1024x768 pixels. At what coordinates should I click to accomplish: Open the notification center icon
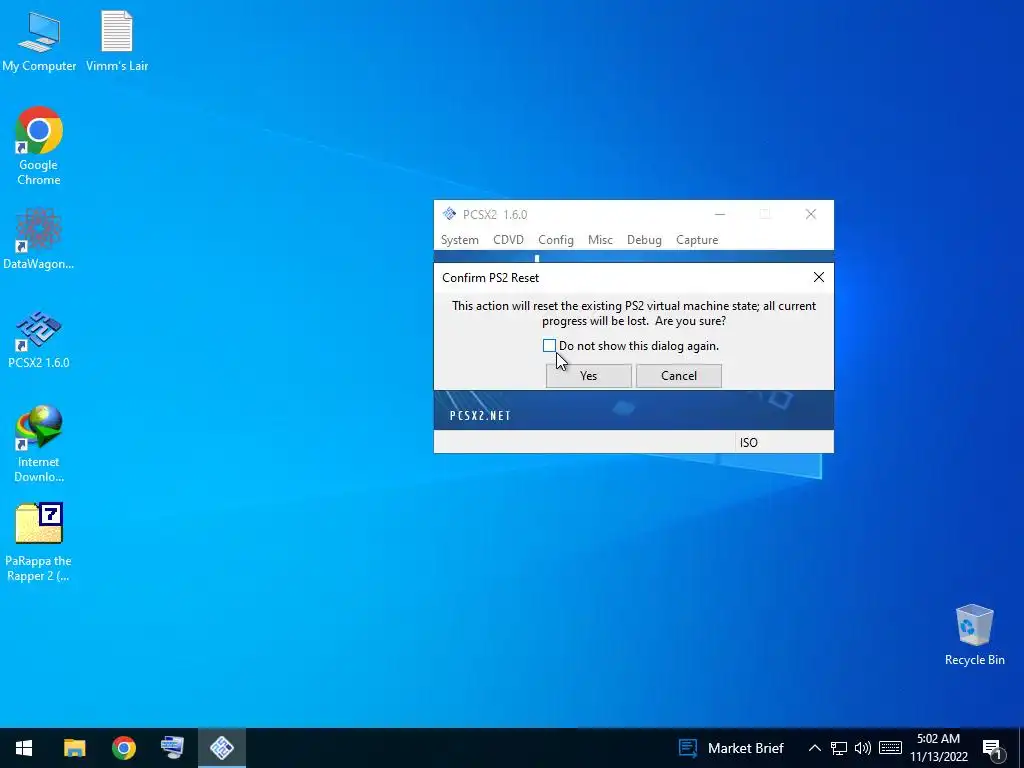point(992,749)
